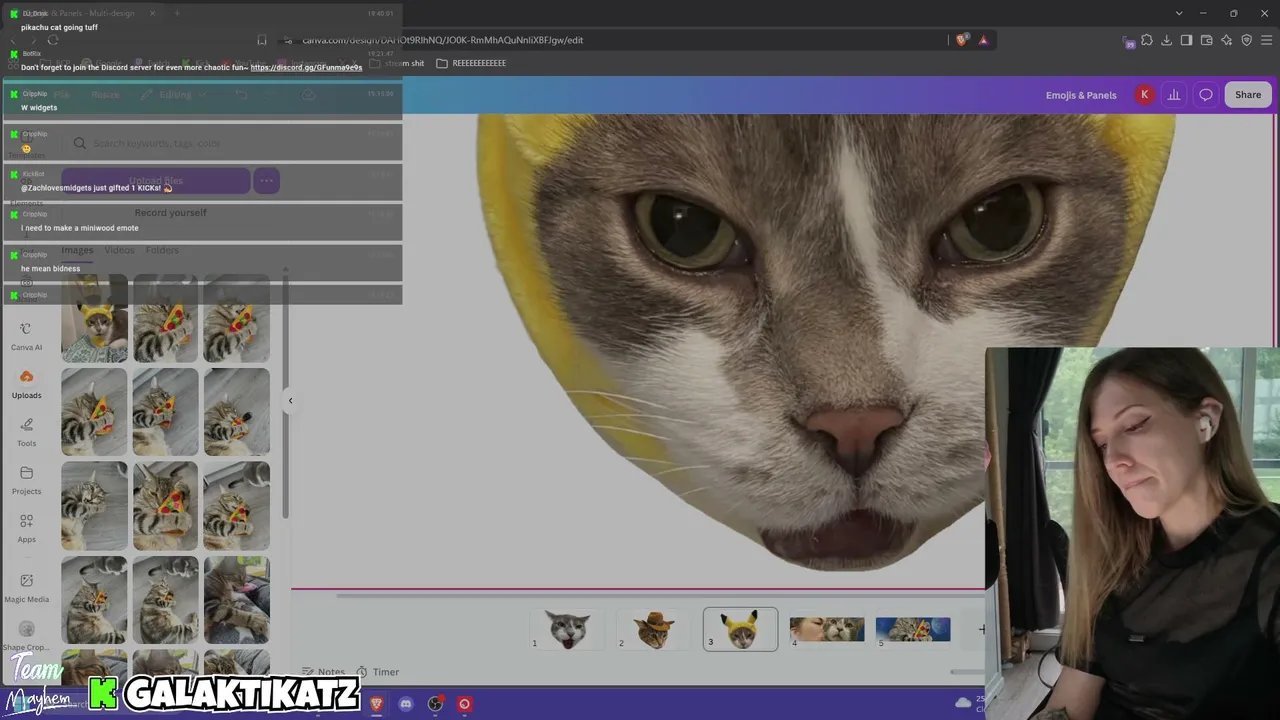Screen dimensions: 1280x720
Task: Click the Emojis & Panels design title
Action: pos(1081,95)
